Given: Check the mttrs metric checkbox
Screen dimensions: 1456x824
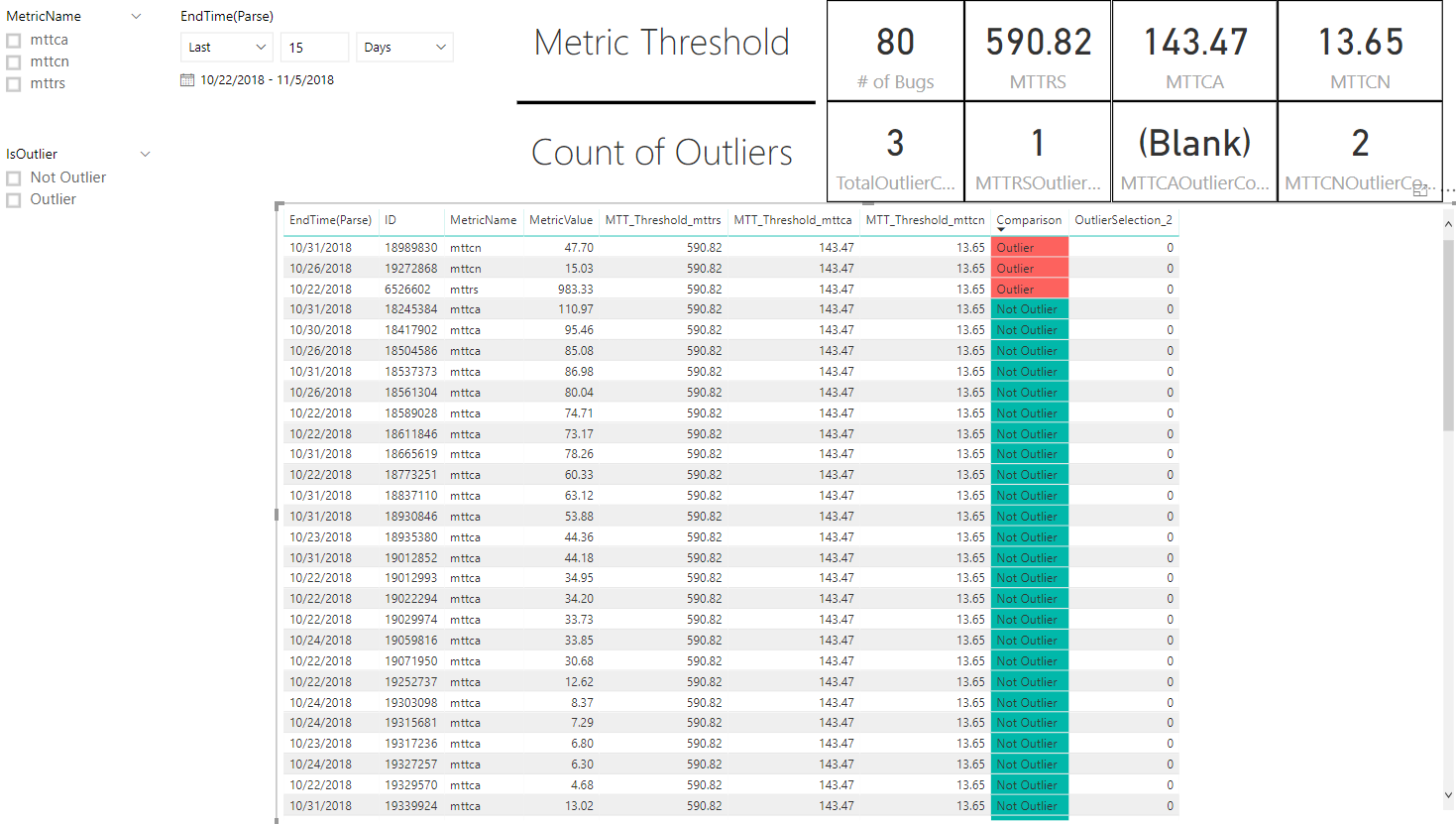Looking at the screenshot, I should (14, 84).
